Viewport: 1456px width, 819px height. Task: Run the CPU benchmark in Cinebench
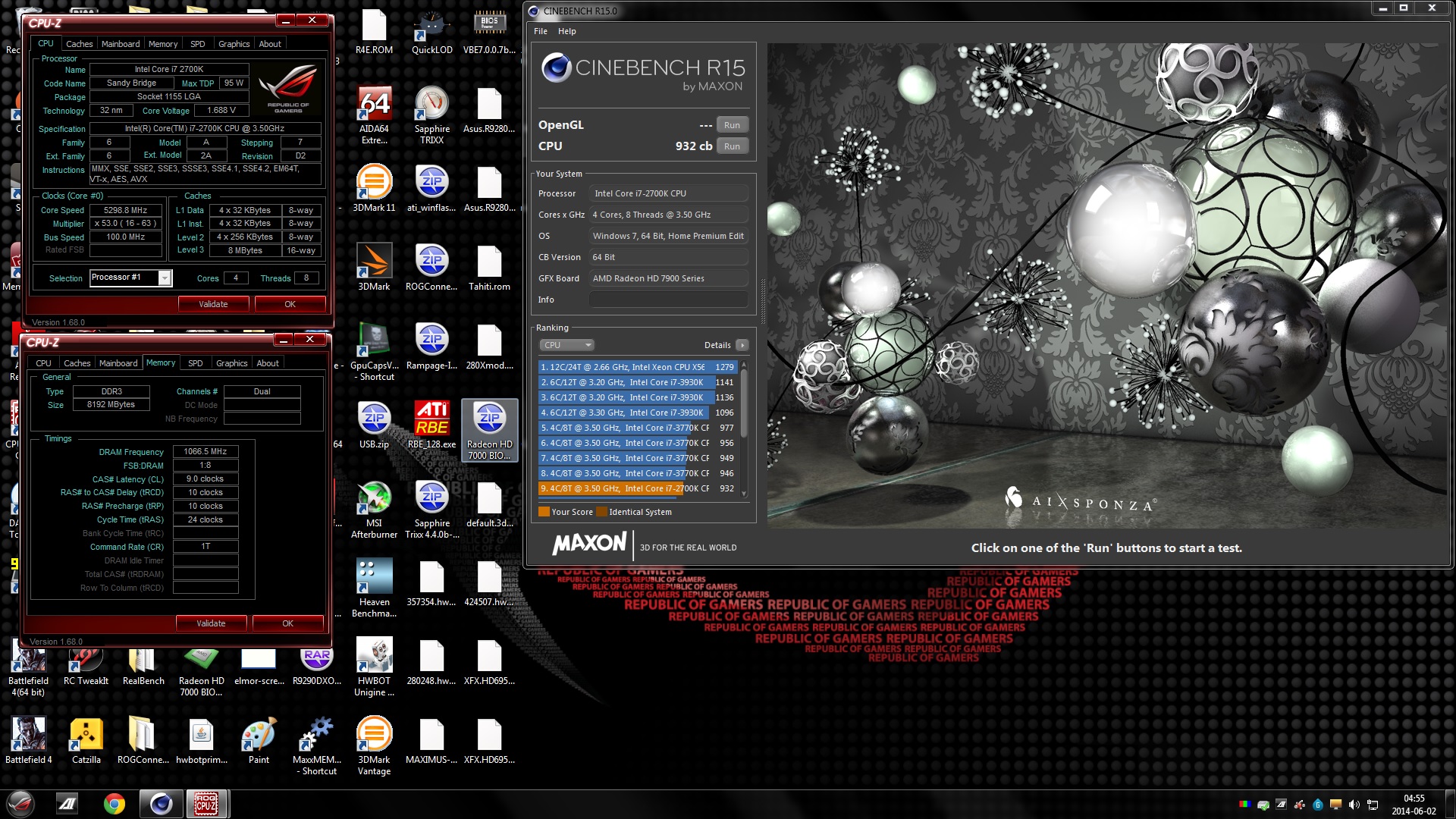[732, 146]
